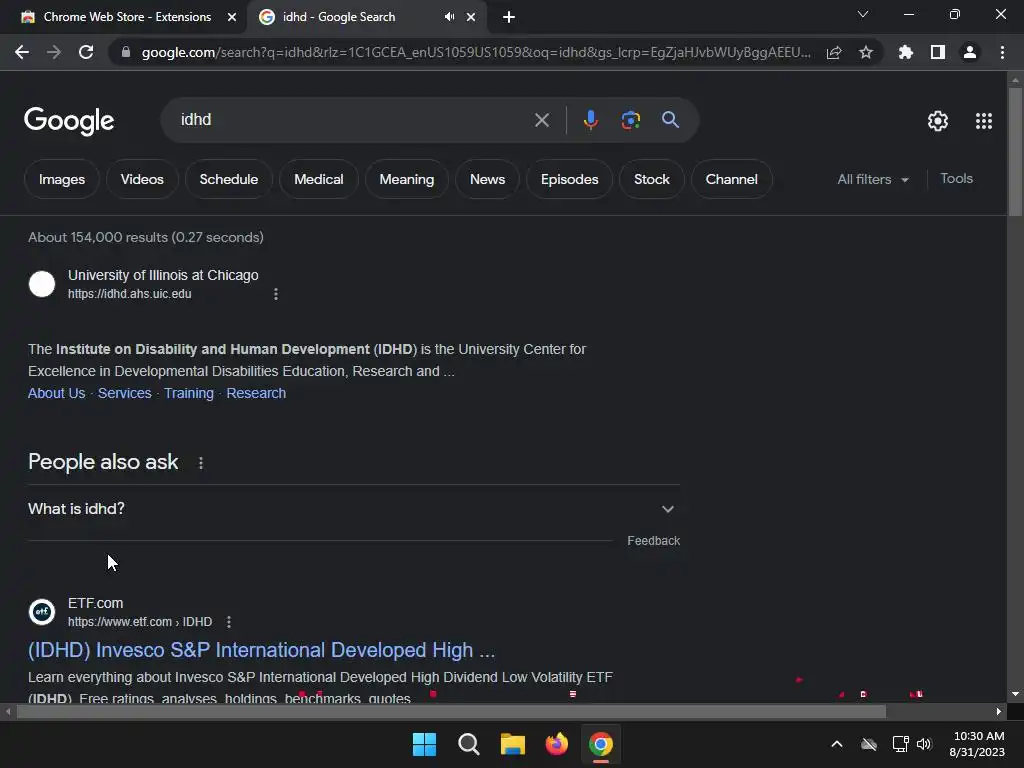Open the Research sitelink

point(256,393)
